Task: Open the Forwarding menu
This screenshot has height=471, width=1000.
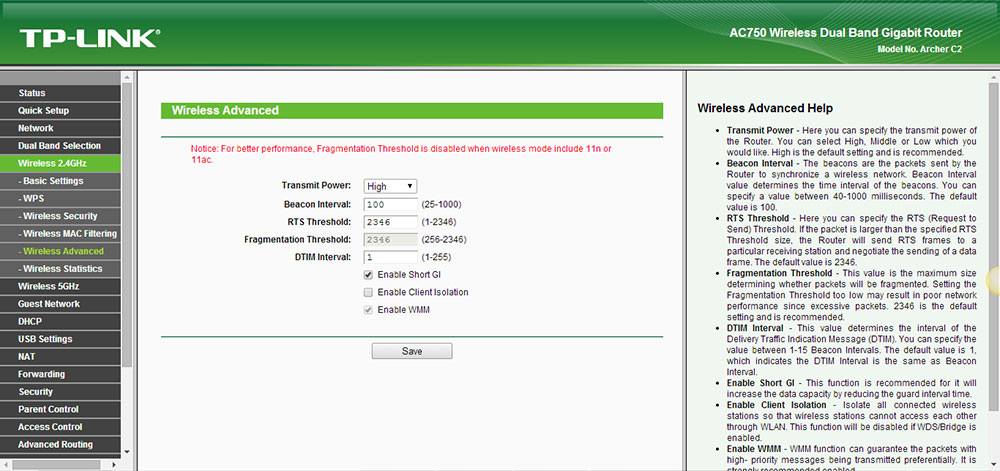Action: (60, 374)
